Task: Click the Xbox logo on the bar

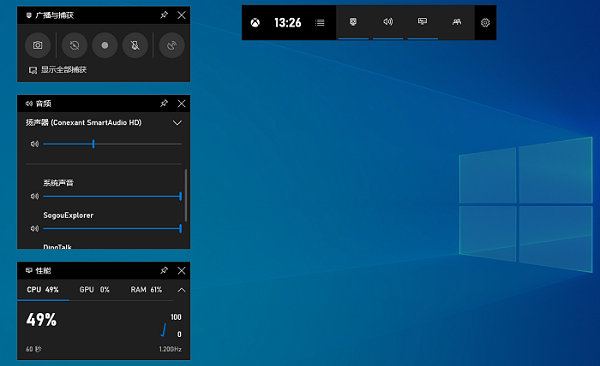Action: click(255, 23)
